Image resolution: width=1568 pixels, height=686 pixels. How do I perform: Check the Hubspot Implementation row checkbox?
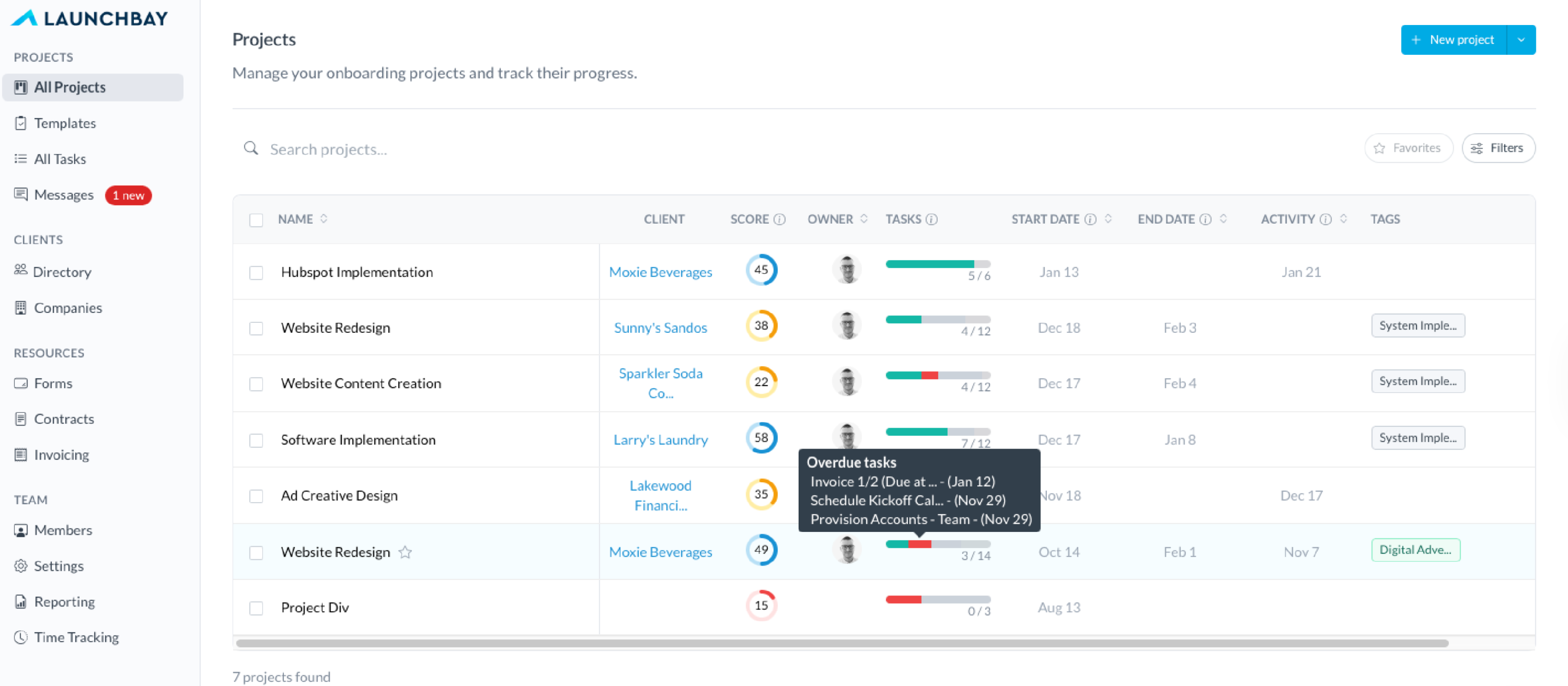[x=256, y=273]
